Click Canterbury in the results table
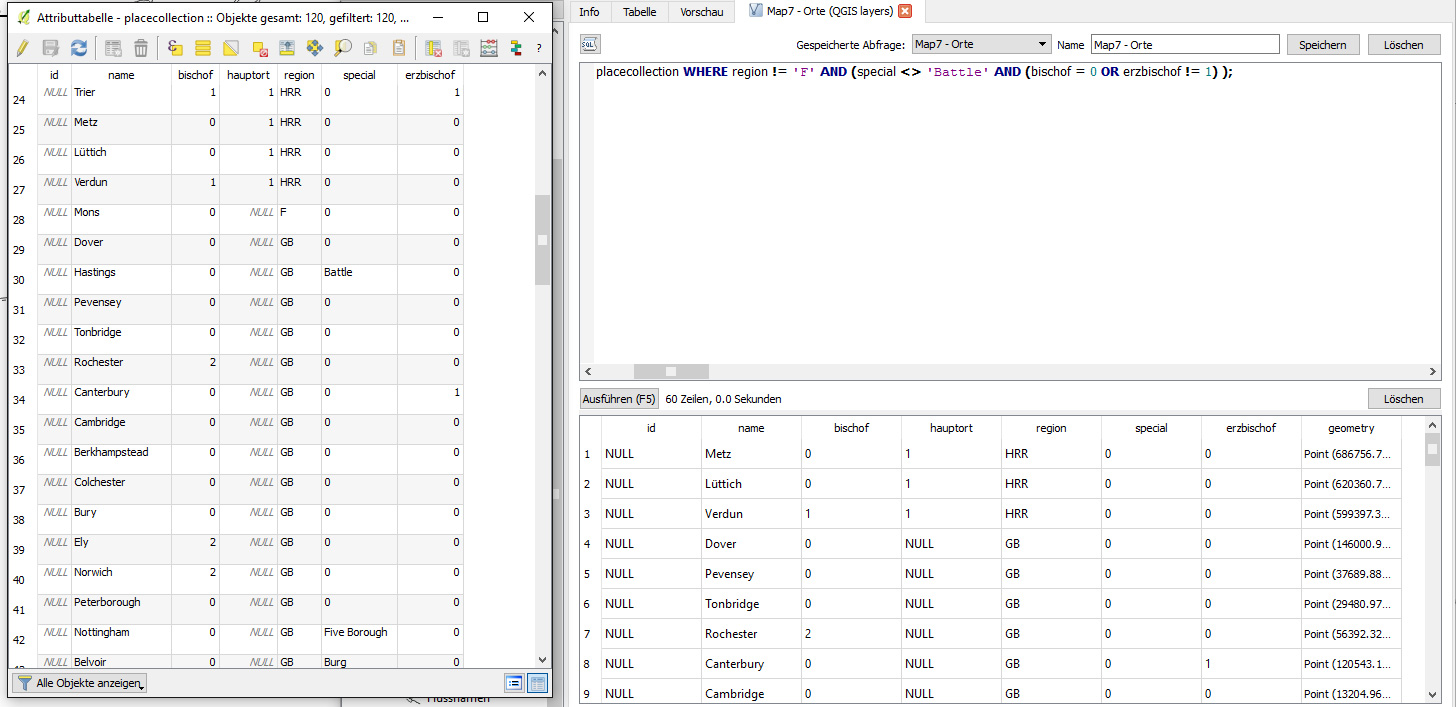This screenshot has height=707, width=1456. click(751, 664)
